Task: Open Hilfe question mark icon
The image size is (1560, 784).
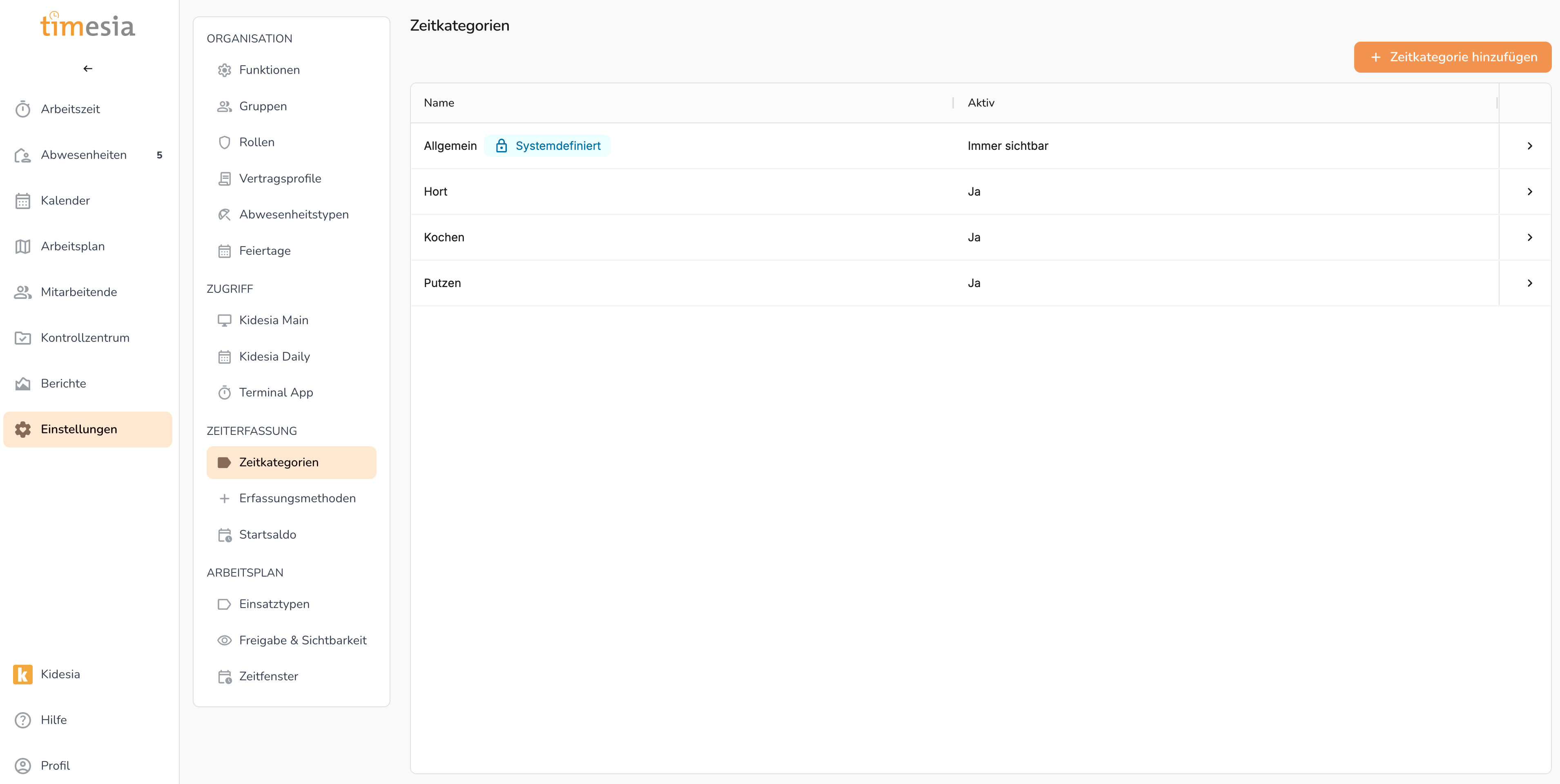Action: (x=23, y=720)
